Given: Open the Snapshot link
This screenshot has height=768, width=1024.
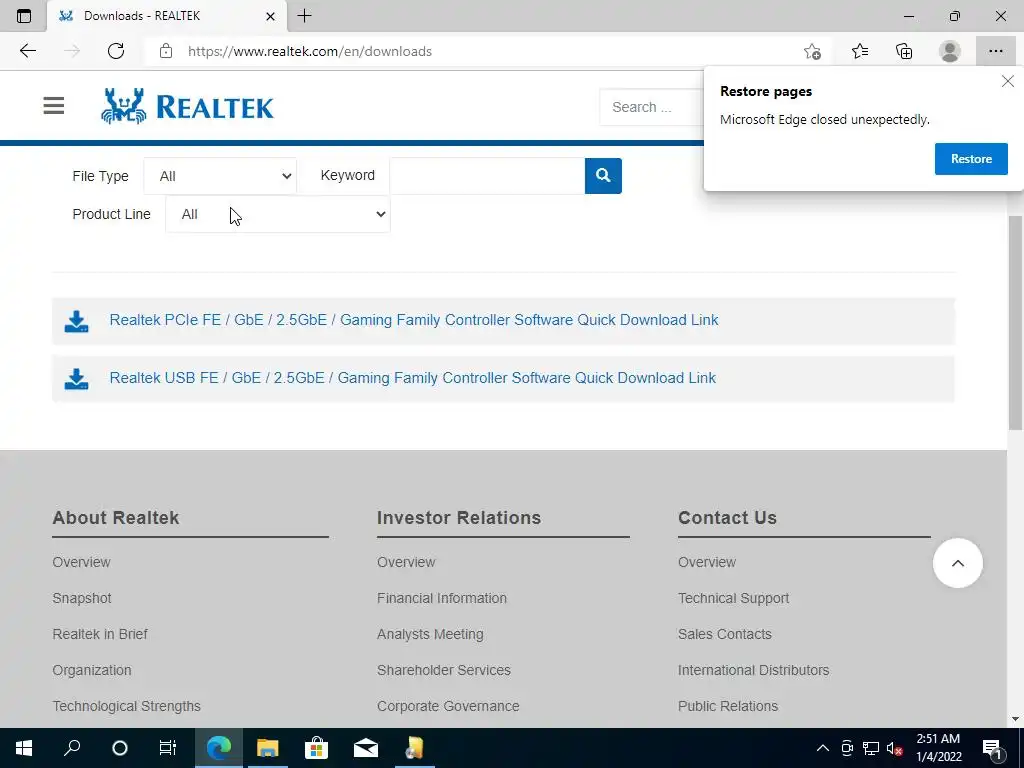Looking at the screenshot, I should [x=82, y=598].
